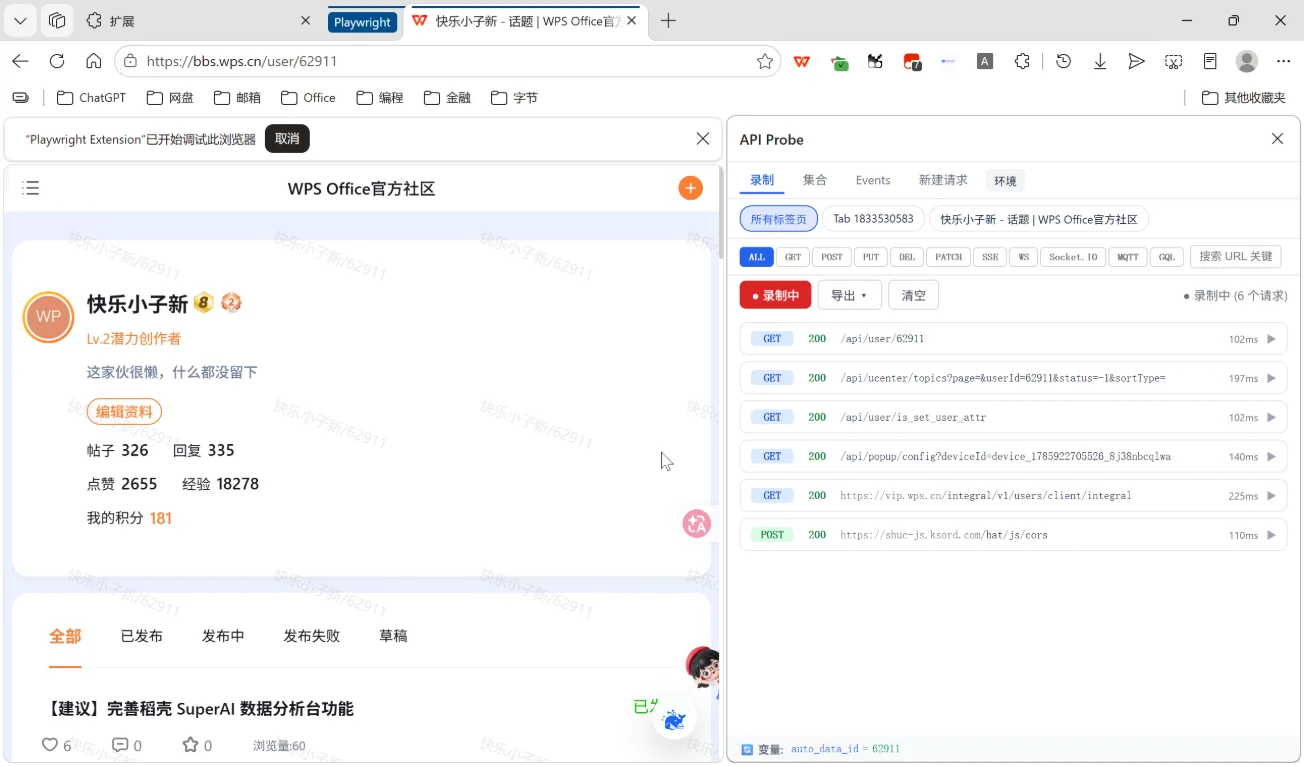The height and width of the screenshot is (766, 1304).
Task: Like the SuperAI post heart icon
Action: tap(50, 745)
